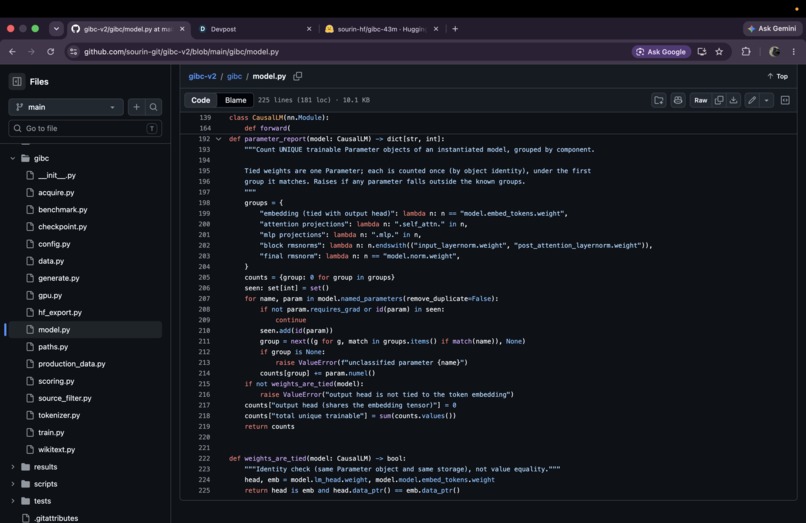
Task: Switch to sourin-hf/gibc-43m Hugging Face tab
Action: pyautogui.click(x=382, y=29)
